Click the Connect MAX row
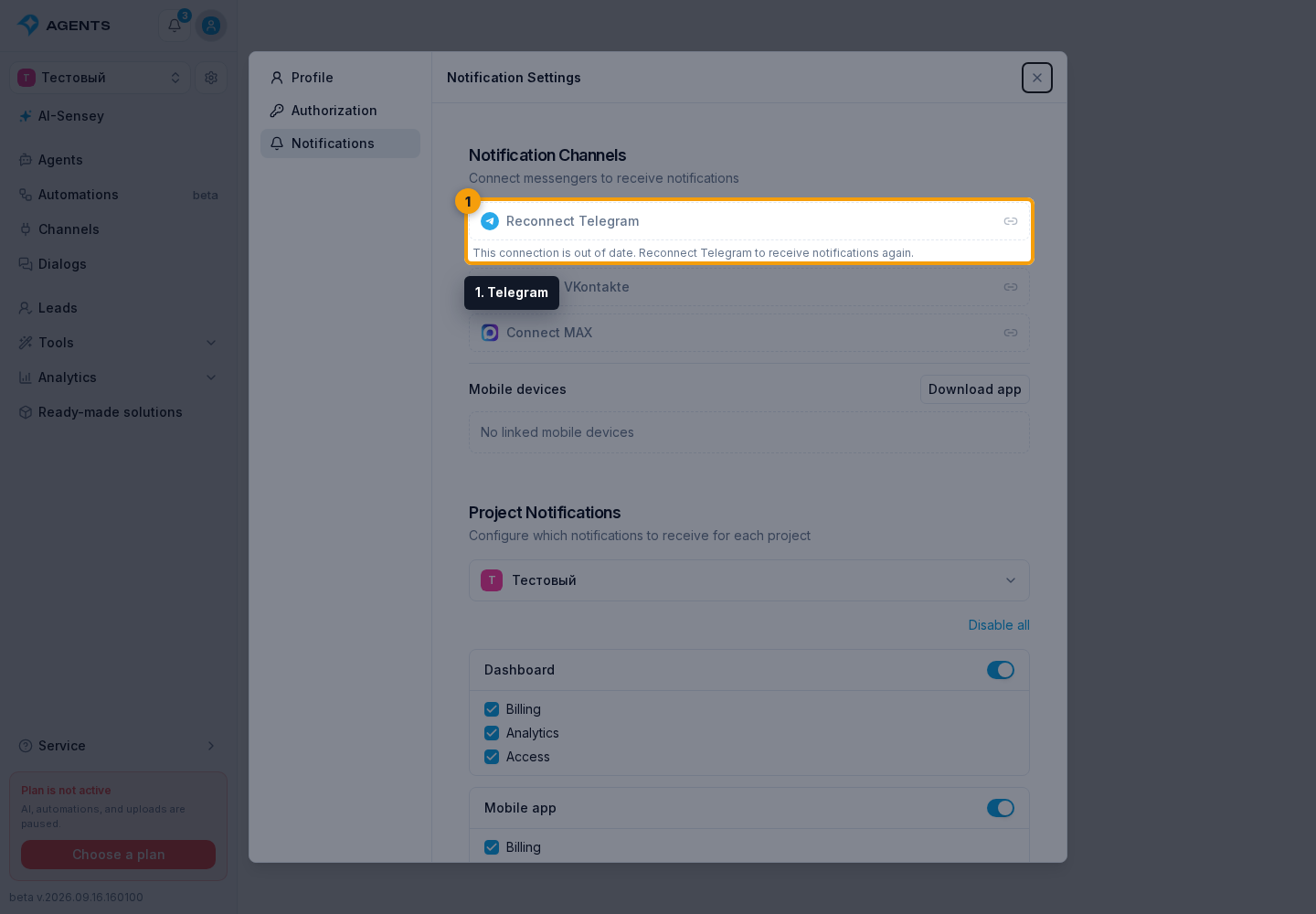 pyautogui.click(x=749, y=333)
